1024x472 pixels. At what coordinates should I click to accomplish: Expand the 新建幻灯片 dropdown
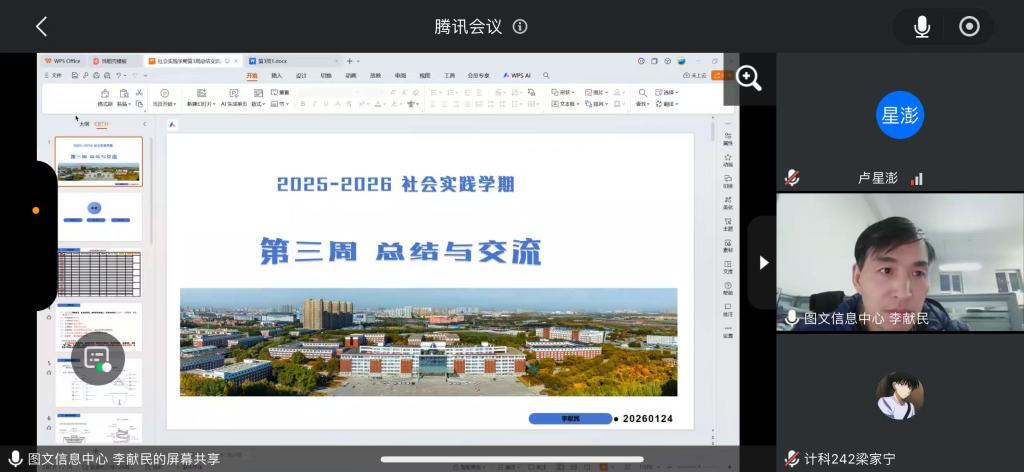[x=199, y=103]
